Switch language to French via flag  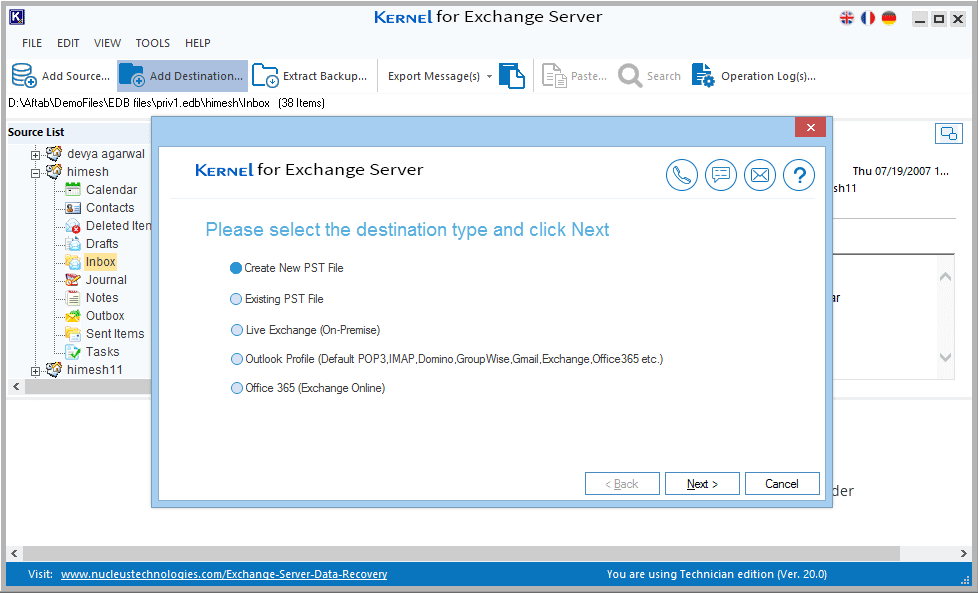click(868, 18)
